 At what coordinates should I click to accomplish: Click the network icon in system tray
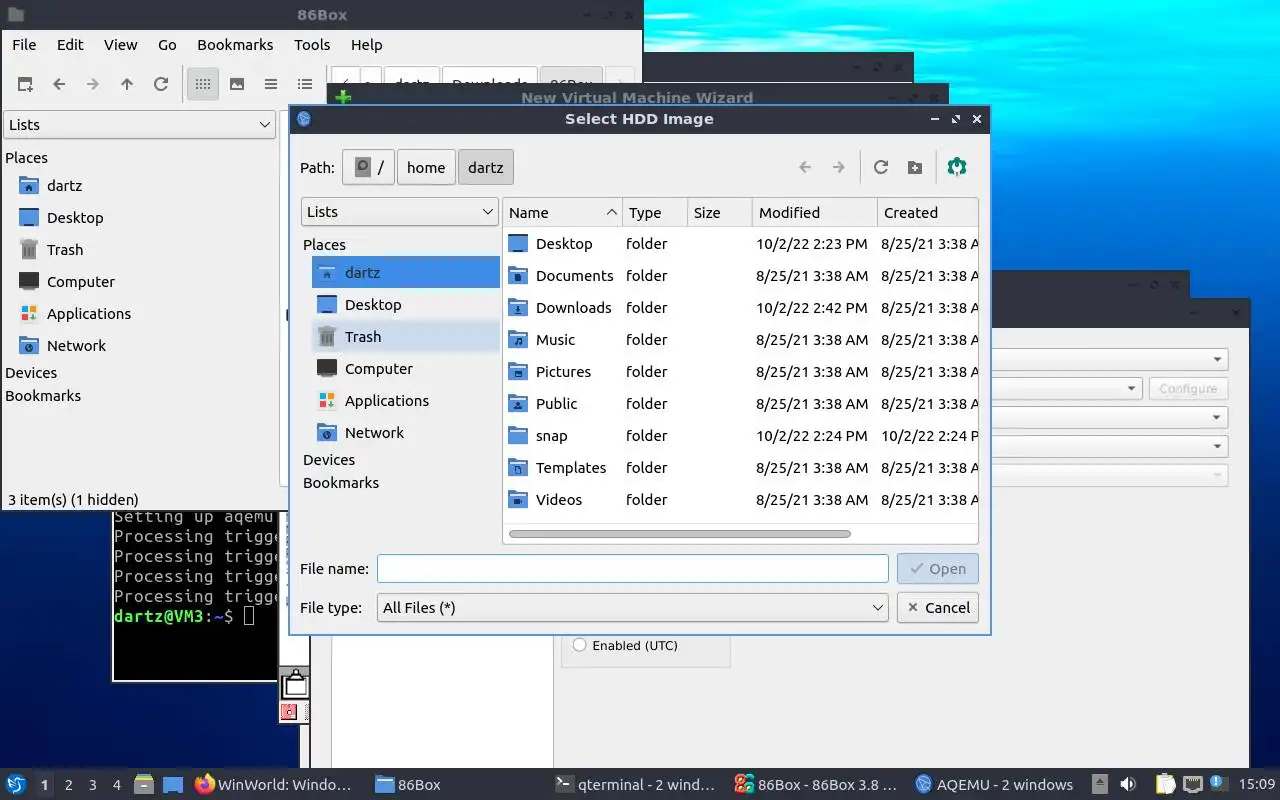coord(1193,784)
